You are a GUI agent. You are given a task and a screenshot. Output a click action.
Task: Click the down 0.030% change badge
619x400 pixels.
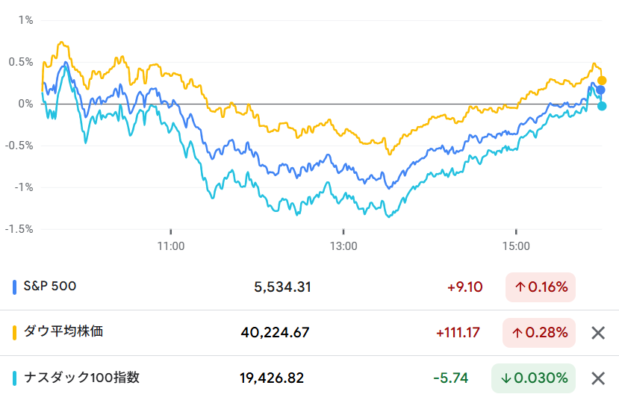[535, 378]
